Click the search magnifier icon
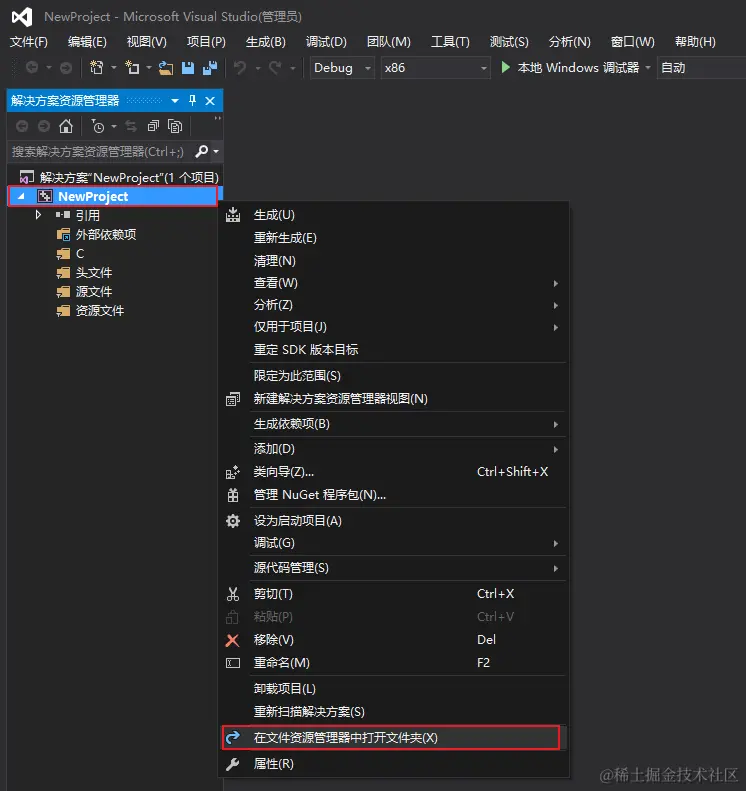This screenshot has width=746, height=791. (201, 151)
